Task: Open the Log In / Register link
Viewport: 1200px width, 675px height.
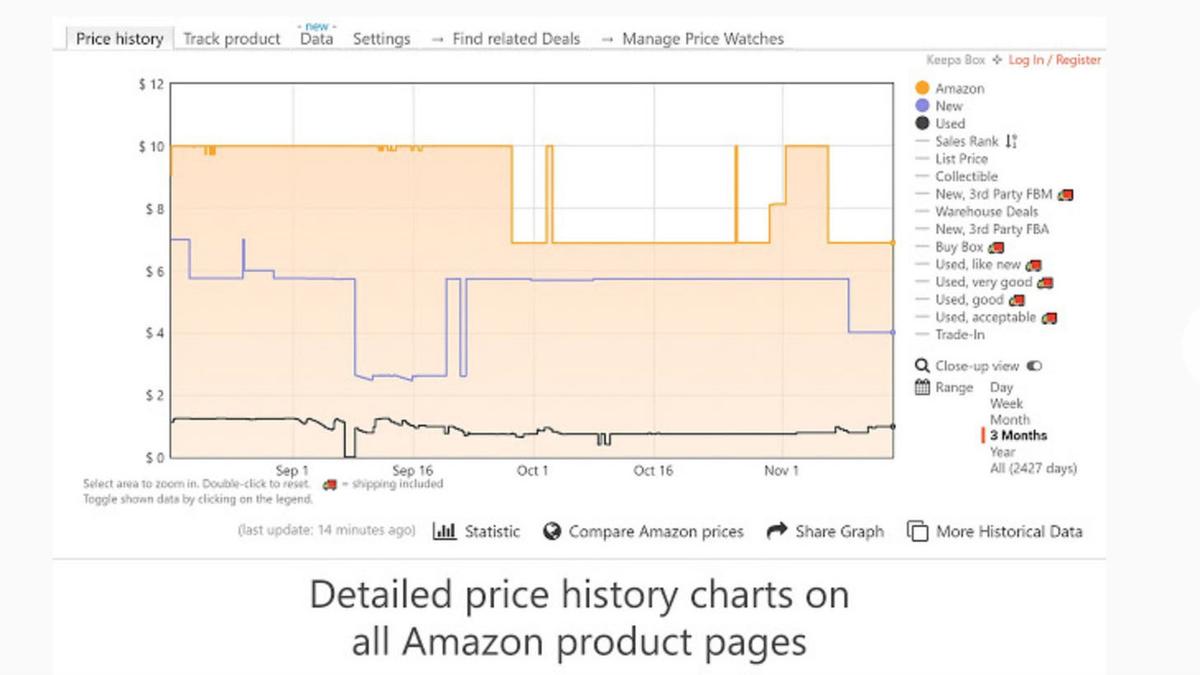Action: [1054, 60]
